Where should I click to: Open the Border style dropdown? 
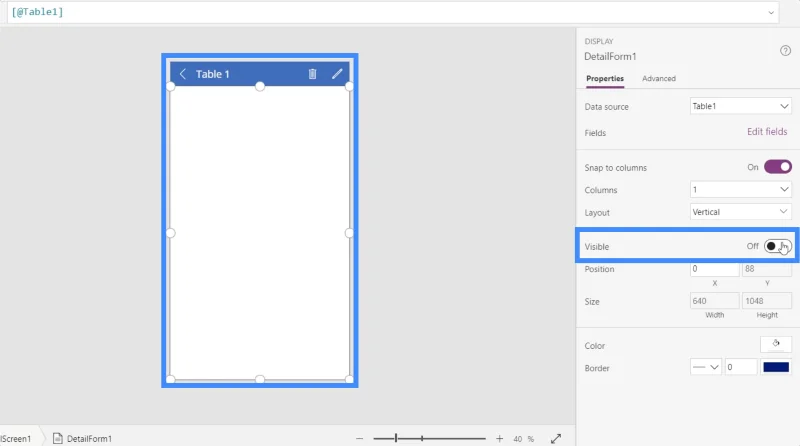[706, 367]
